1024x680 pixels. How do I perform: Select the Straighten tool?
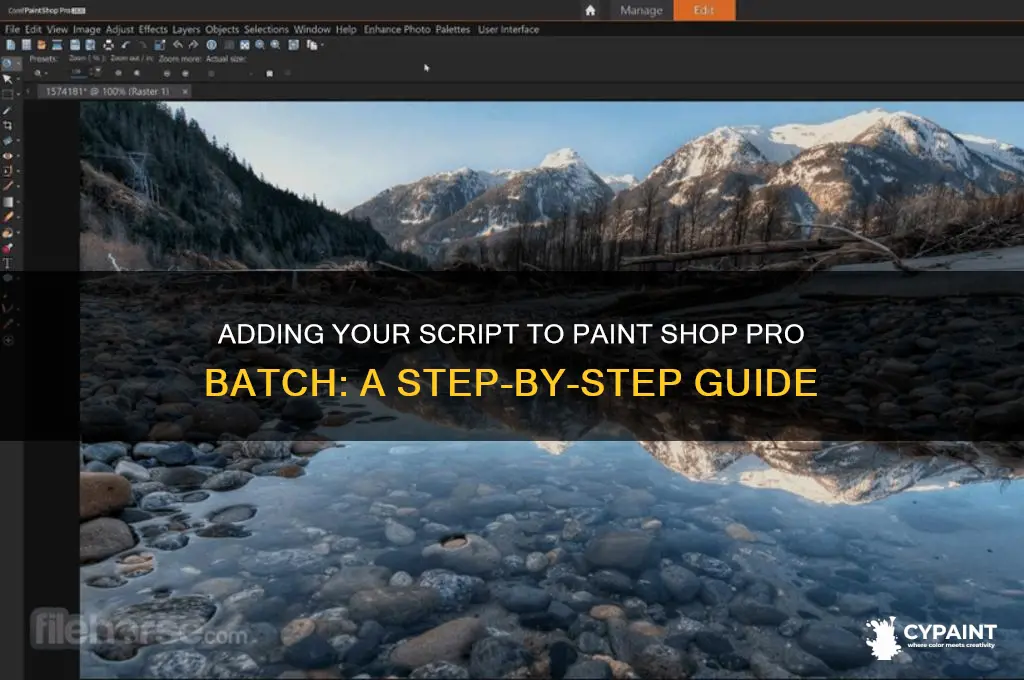[7, 140]
